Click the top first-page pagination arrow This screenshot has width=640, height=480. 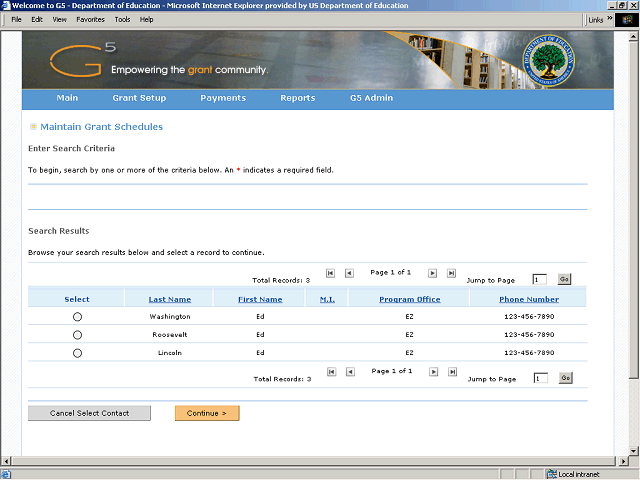pos(331,273)
